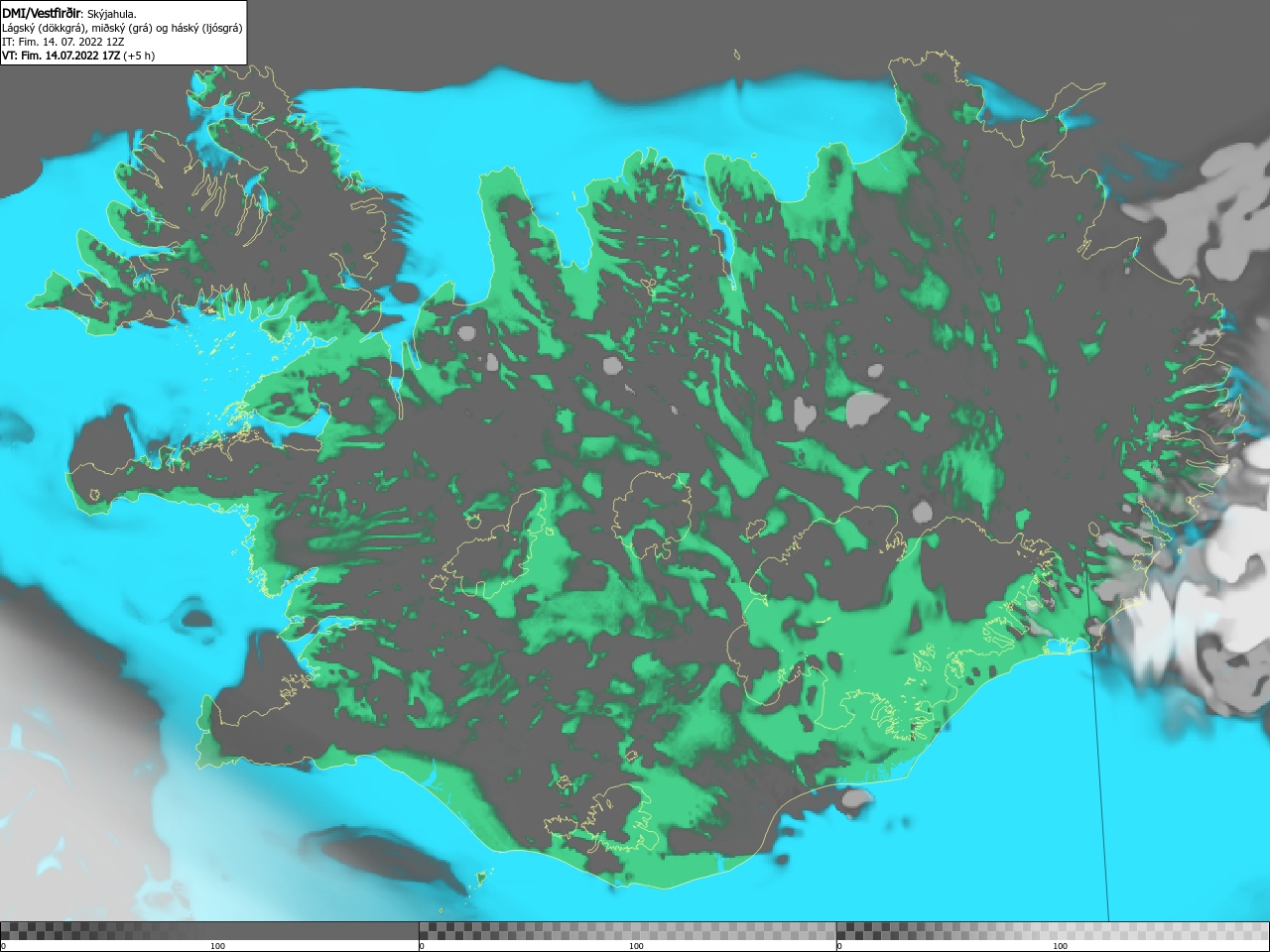Select the 'IT: Fim. 14. 07. 2022 12Z' line
Image resolution: width=1270 pixels, height=952 pixels.
pos(63,42)
